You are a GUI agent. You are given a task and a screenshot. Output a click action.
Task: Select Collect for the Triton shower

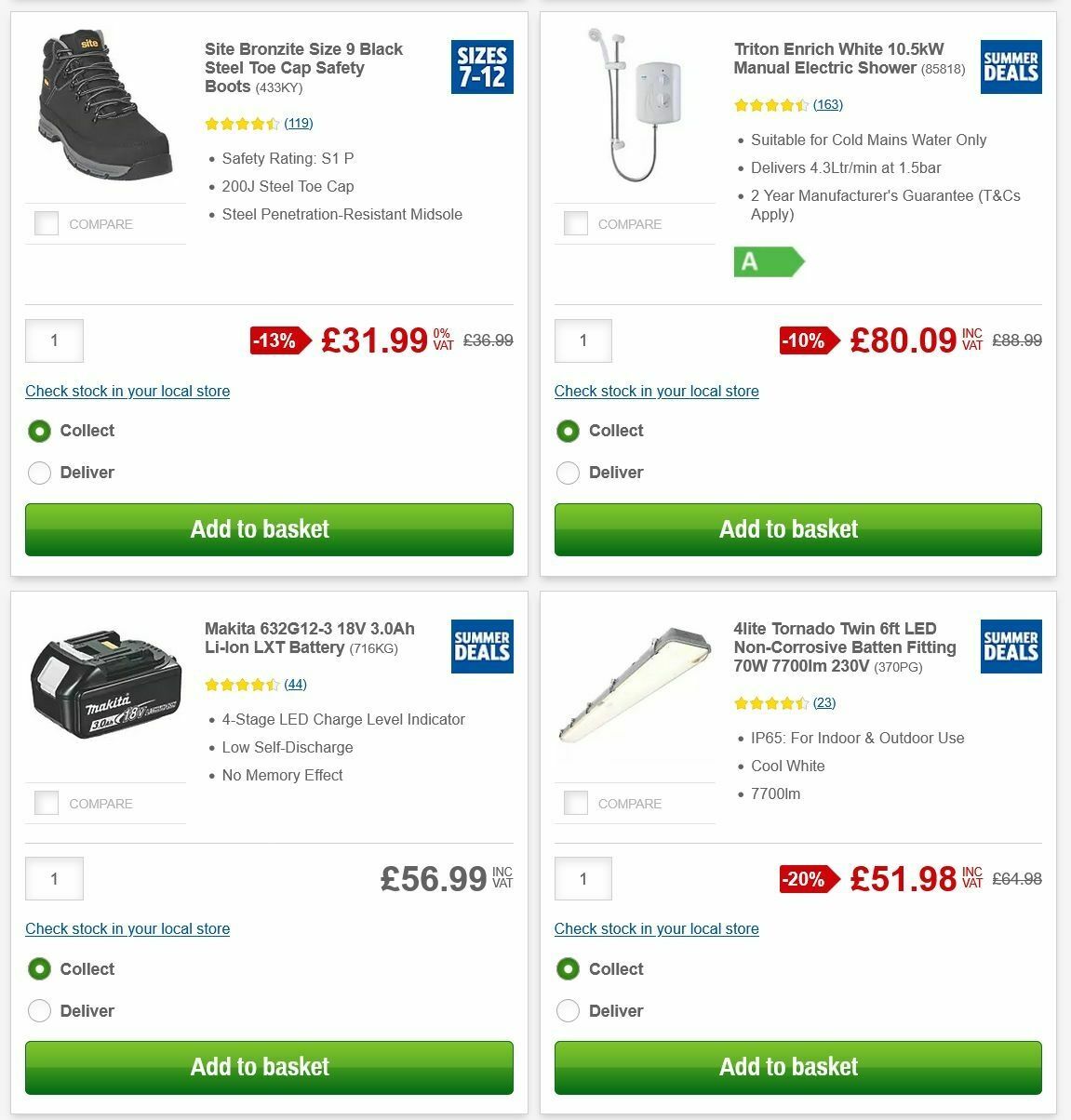tap(568, 431)
